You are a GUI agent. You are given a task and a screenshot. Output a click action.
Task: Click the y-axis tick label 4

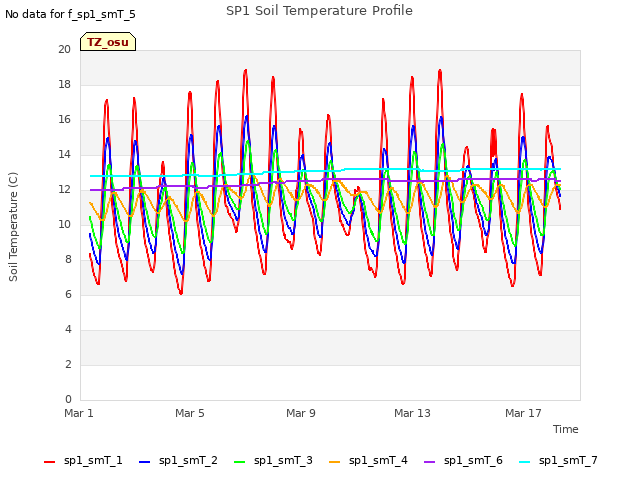pos(68,329)
